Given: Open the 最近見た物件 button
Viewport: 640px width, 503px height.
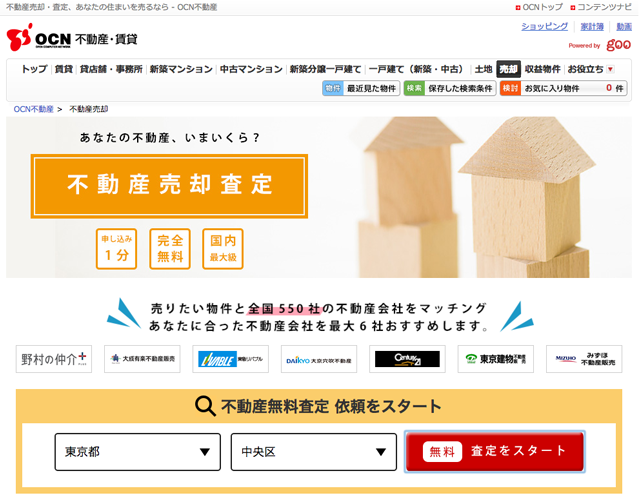Looking at the screenshot, I should [x=361, y=88].
